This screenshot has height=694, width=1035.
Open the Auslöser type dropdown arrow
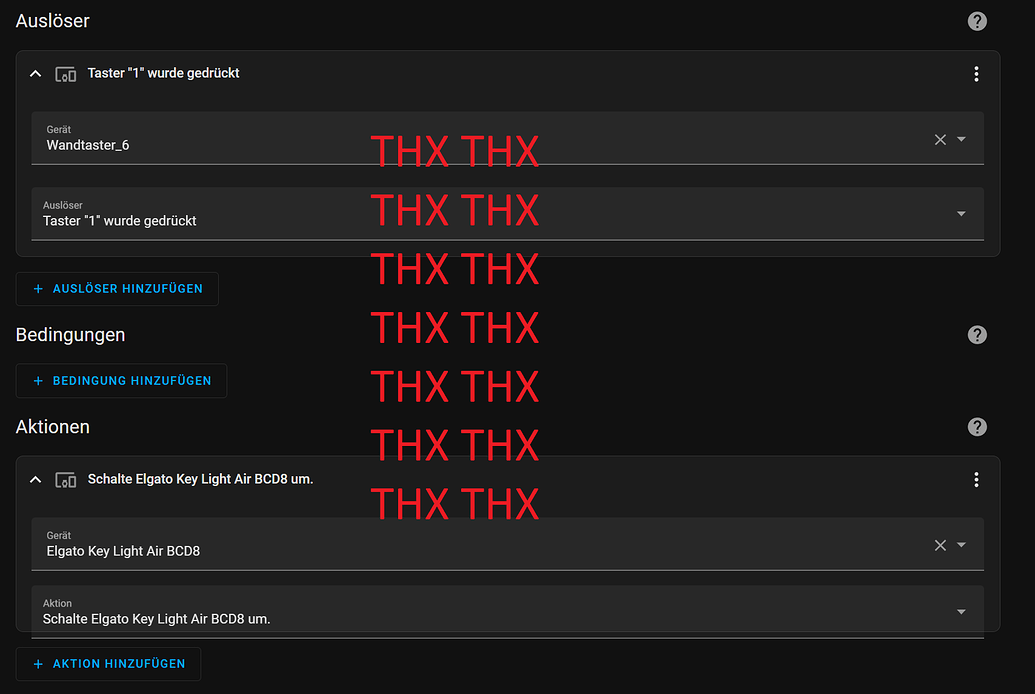[961, 214]
